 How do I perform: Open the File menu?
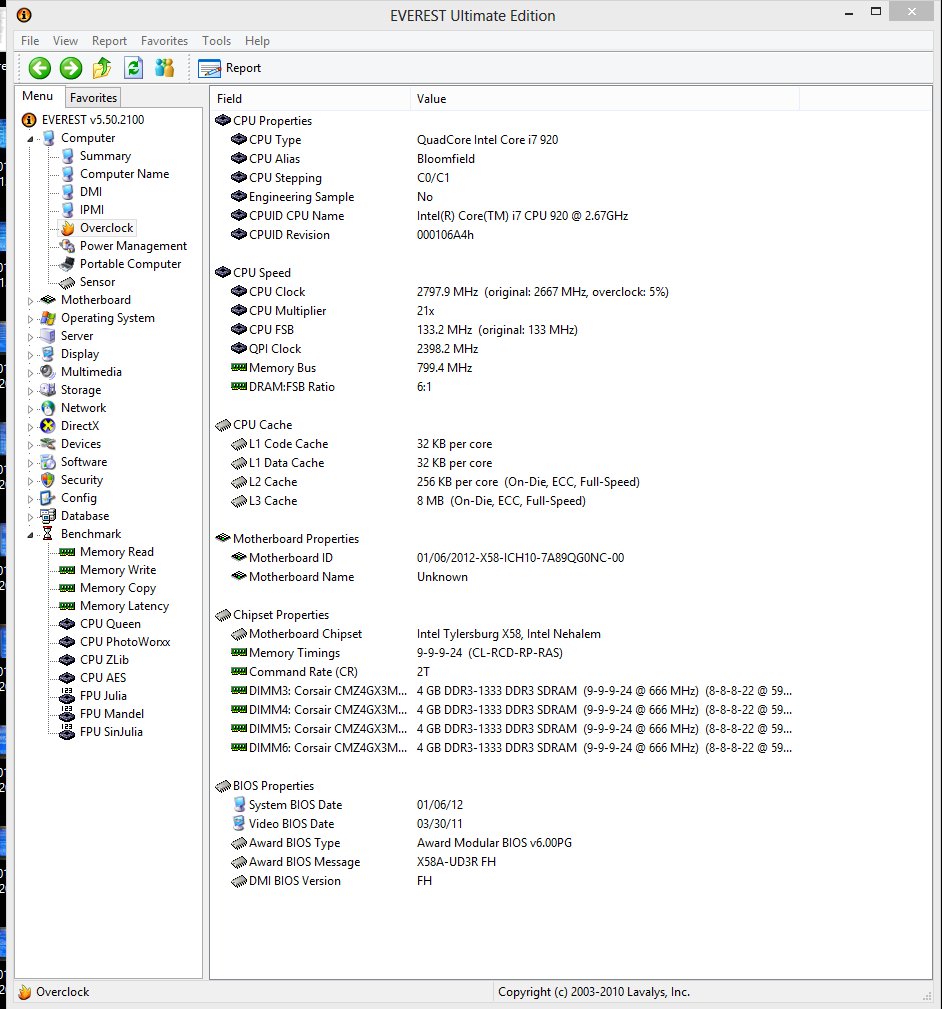[x=30, y=41]
